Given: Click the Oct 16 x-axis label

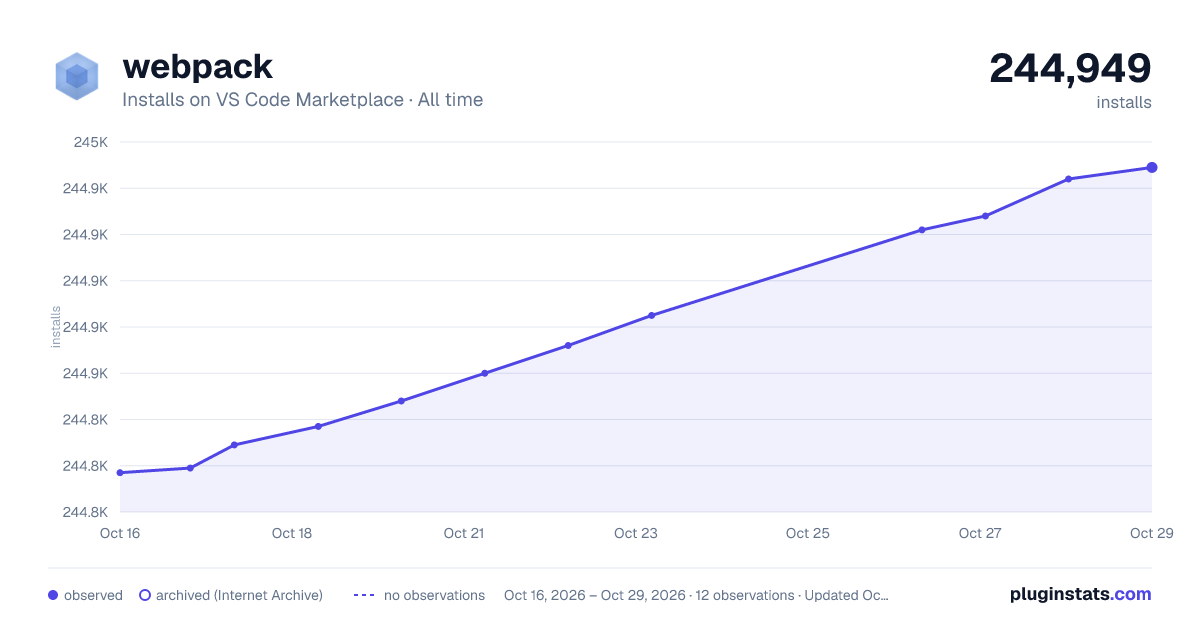Looking at the screenshot, I should [120, 533].
